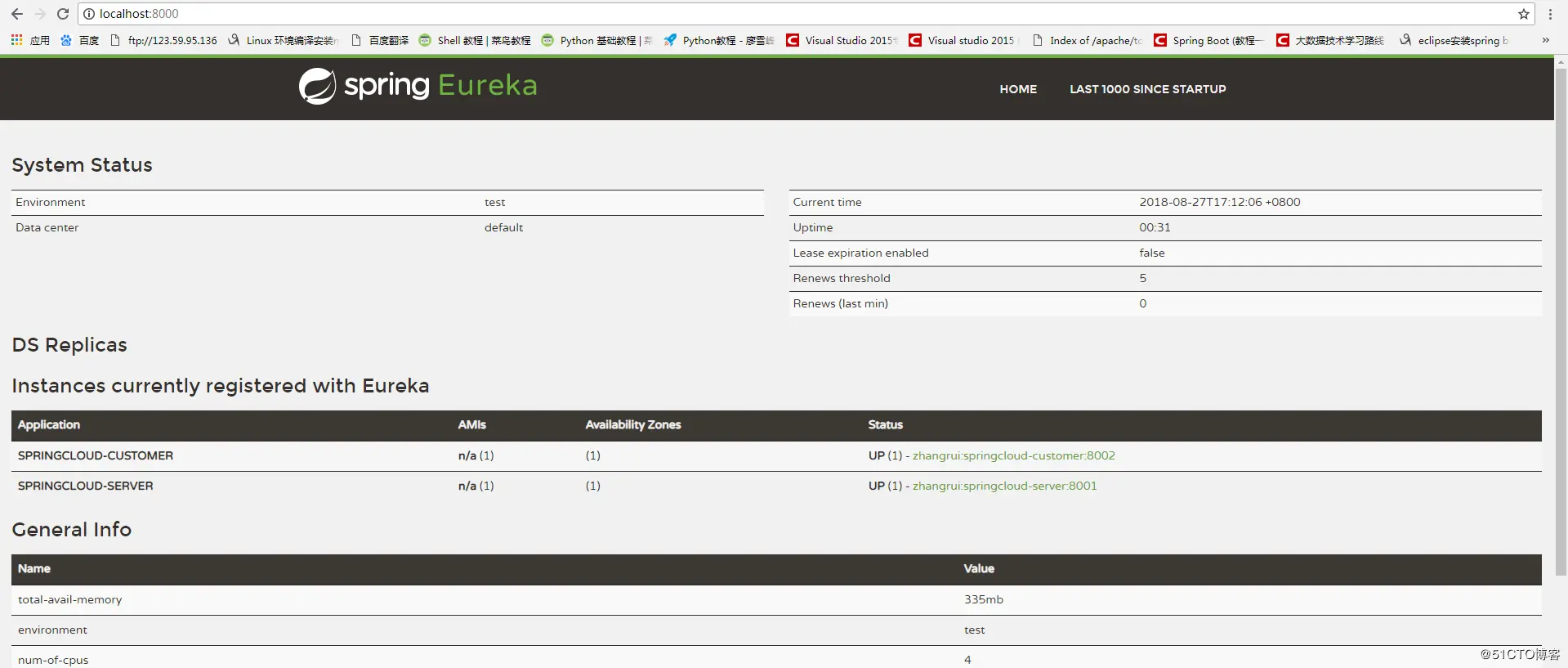Click the Environment test value
This screenshot has height=668, width=1568.
click(494, 202)
